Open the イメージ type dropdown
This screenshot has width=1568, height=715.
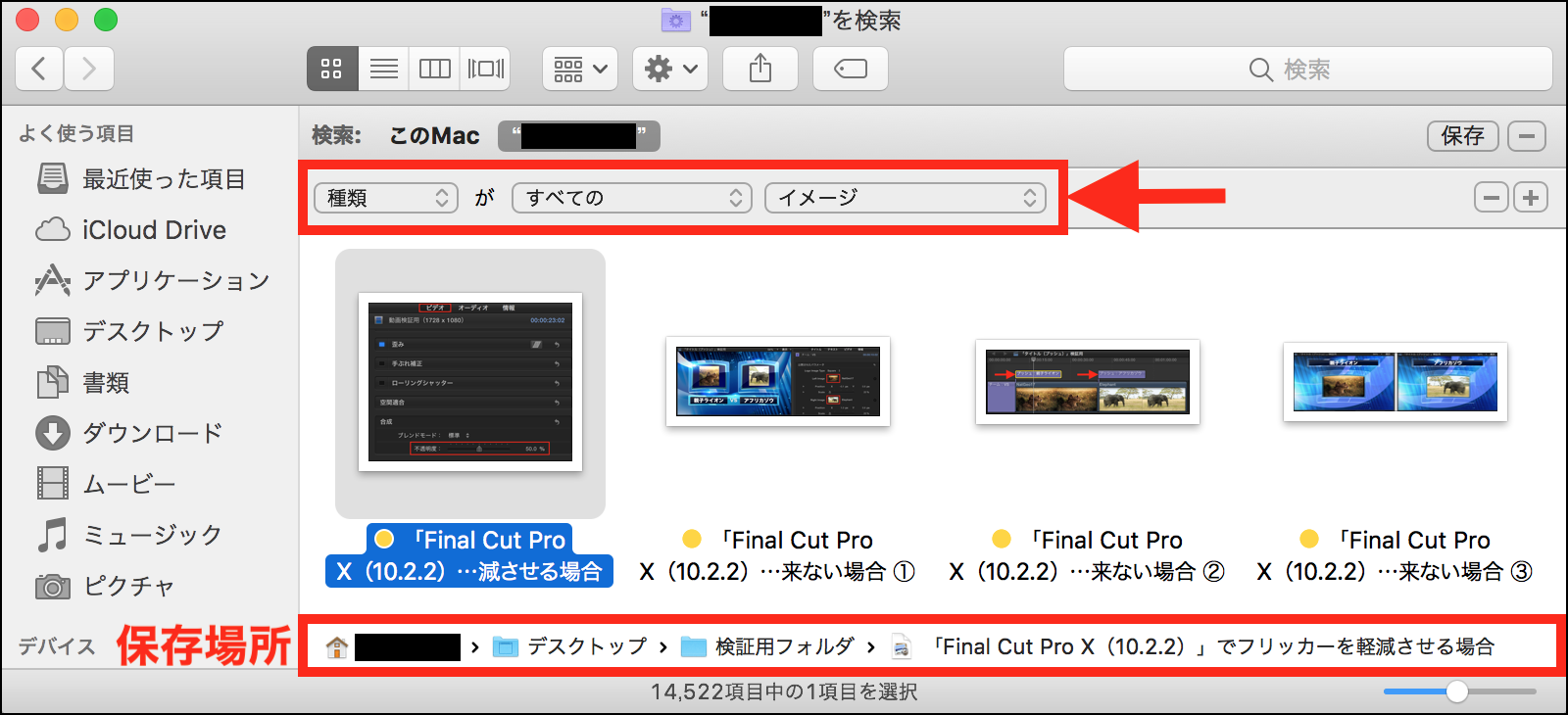(906, 198)
